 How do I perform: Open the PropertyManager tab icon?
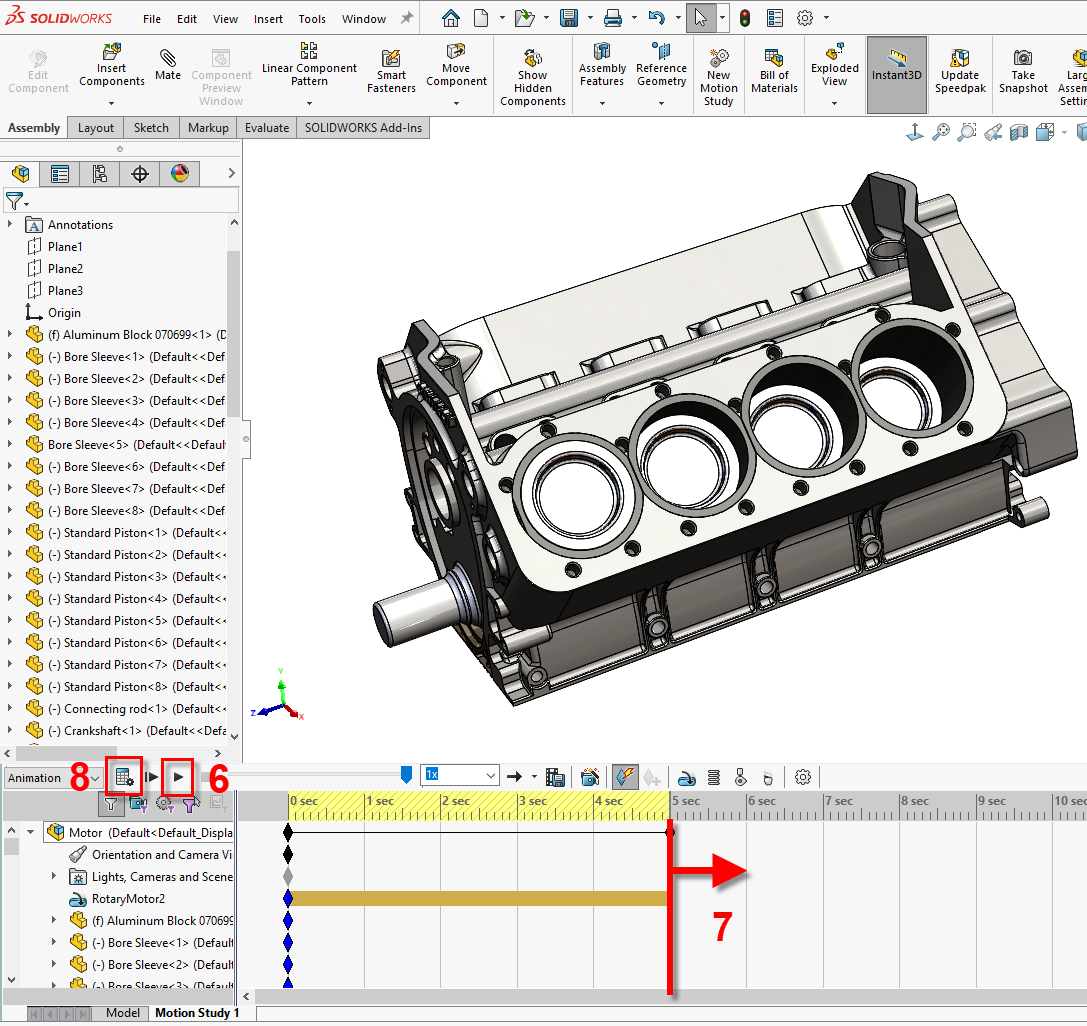pos(60,173)
